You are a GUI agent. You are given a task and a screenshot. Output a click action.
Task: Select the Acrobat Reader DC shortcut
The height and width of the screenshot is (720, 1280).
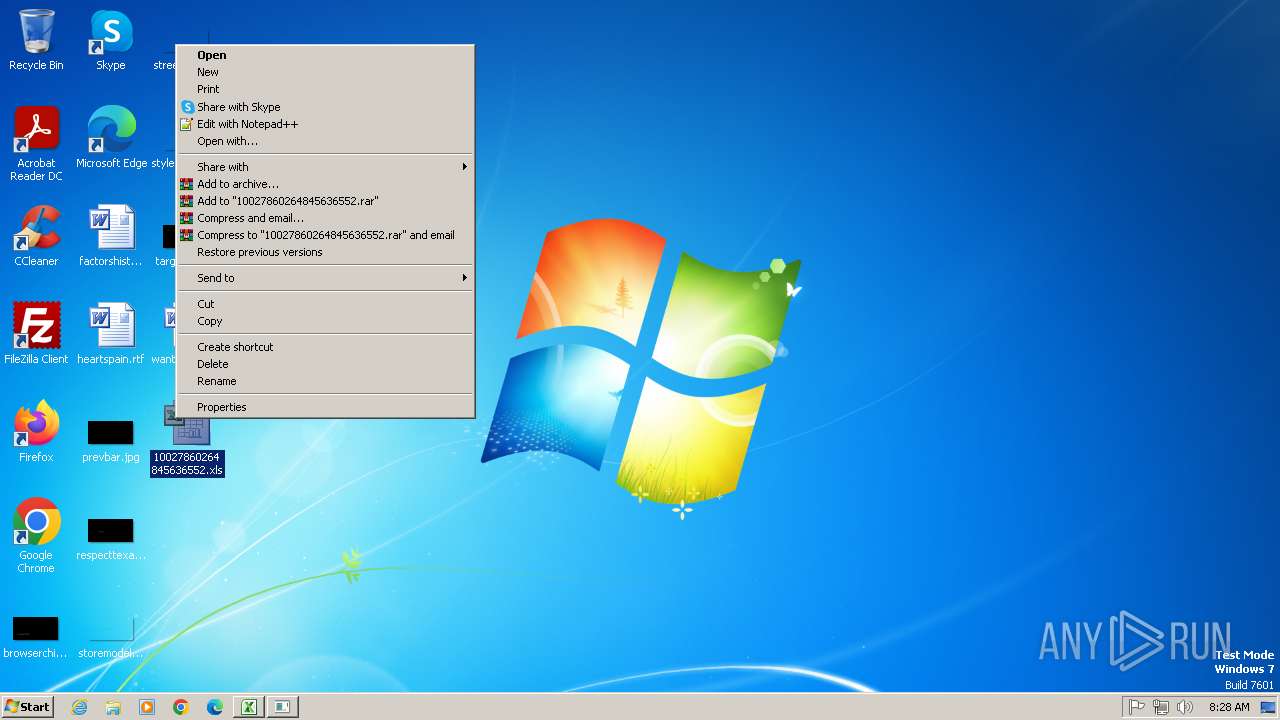[x=36, y=143]
